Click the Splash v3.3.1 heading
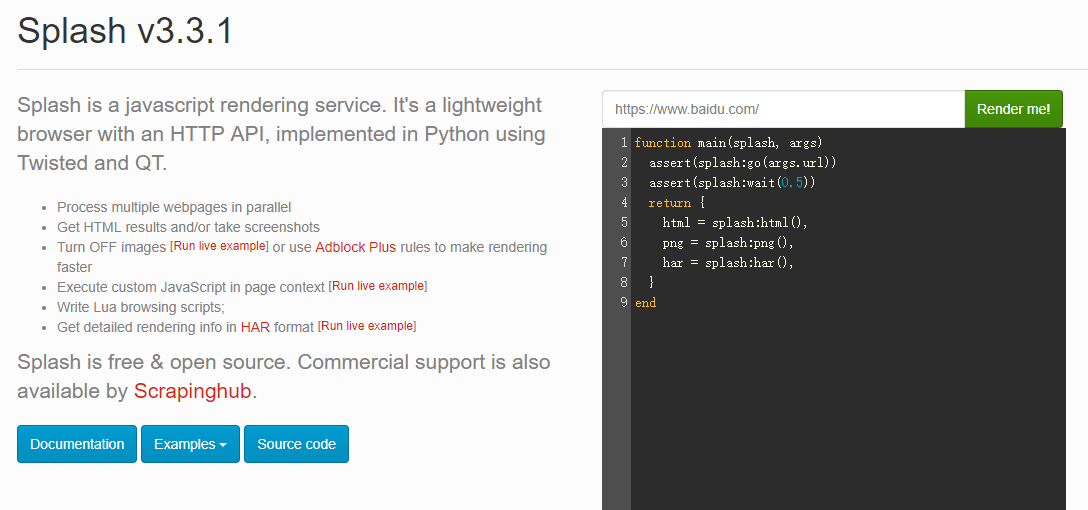The image size is (1088, 510). coord(125,32)
